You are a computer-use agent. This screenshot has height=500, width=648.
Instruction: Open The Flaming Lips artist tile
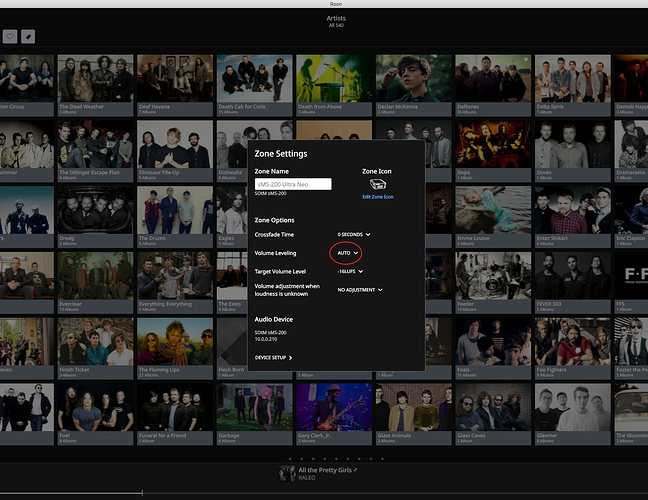(175, 348)
